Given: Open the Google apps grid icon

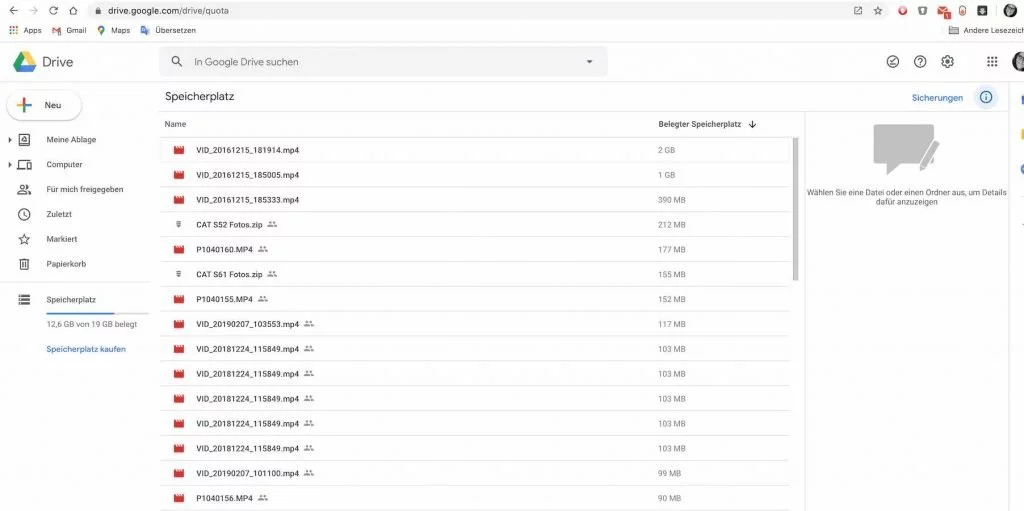Looking at the screenshot, I should (x=991, y=61).
